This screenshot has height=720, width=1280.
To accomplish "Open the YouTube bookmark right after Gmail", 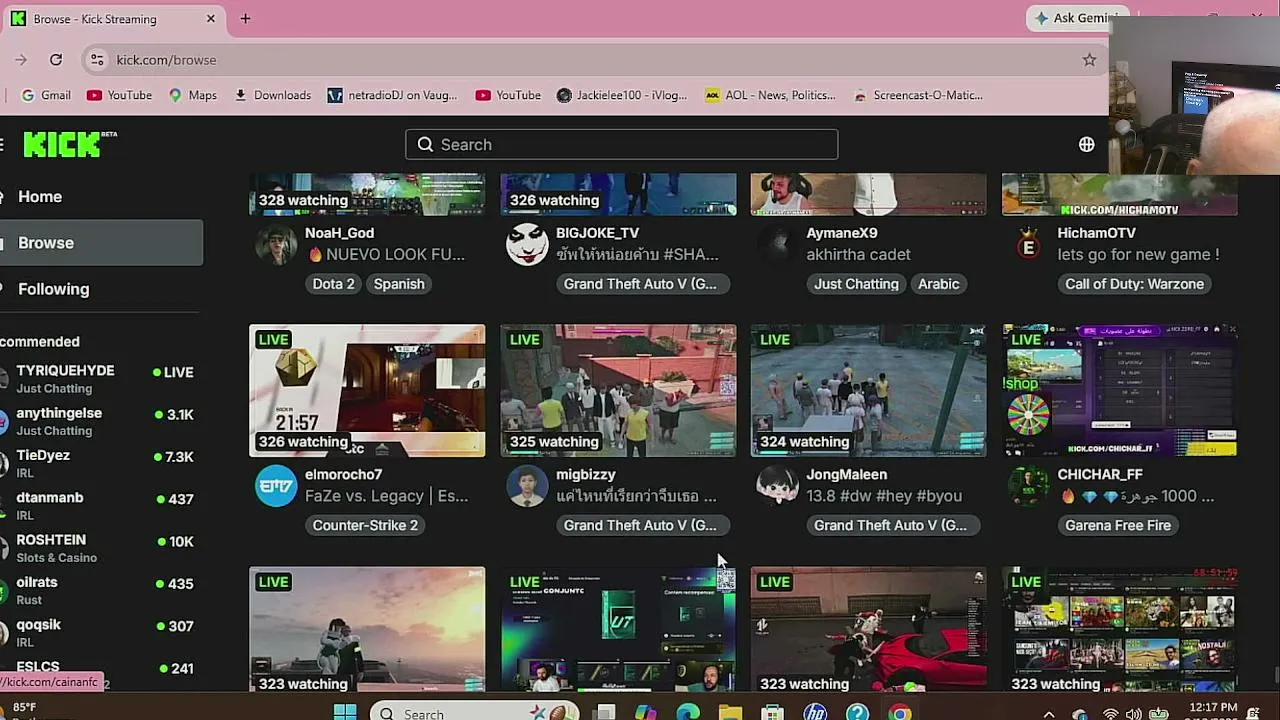I will tap(119, 95).
